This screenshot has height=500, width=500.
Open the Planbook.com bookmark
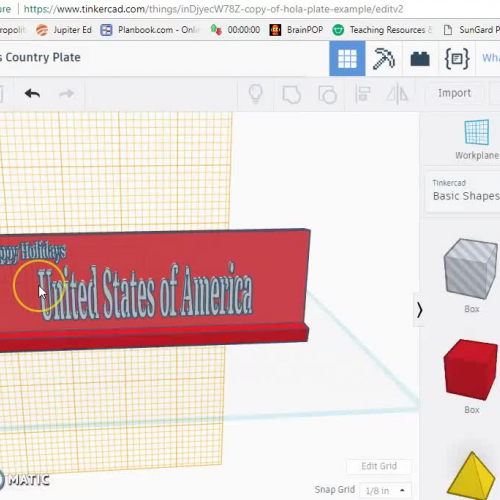tap(150, 30)
